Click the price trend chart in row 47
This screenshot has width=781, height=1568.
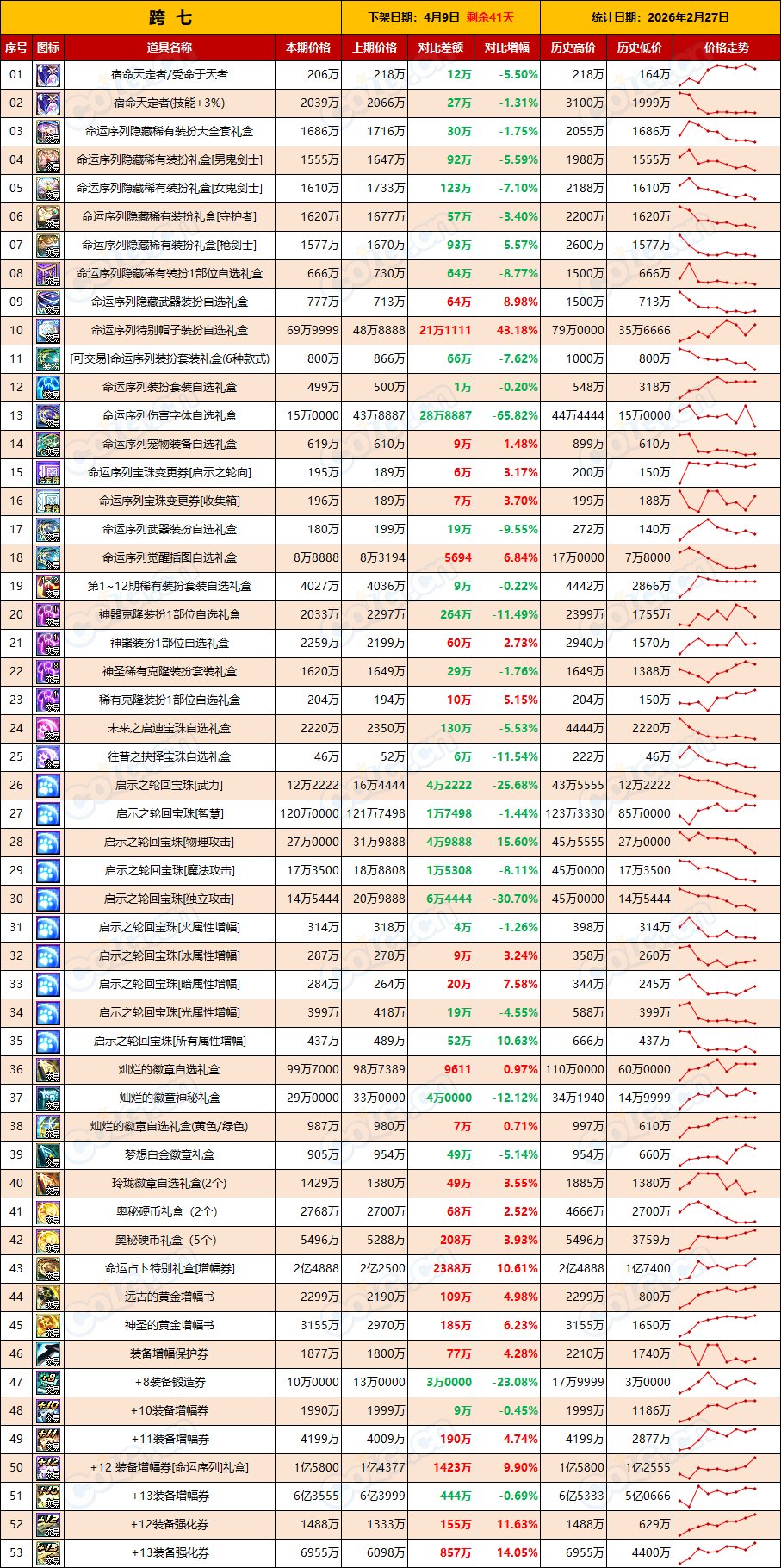coord(717,1383)
